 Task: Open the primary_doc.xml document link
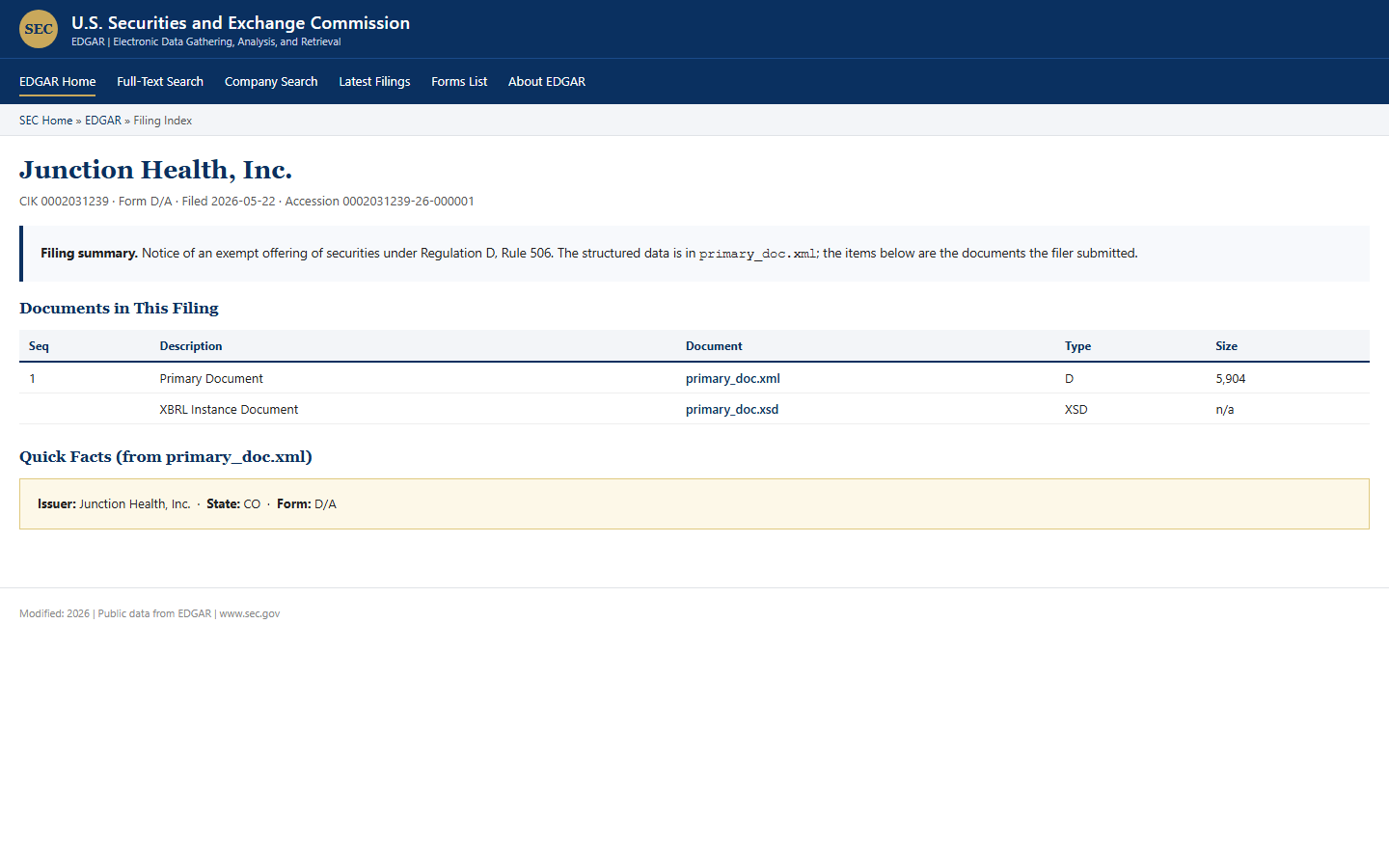point(733,379)
